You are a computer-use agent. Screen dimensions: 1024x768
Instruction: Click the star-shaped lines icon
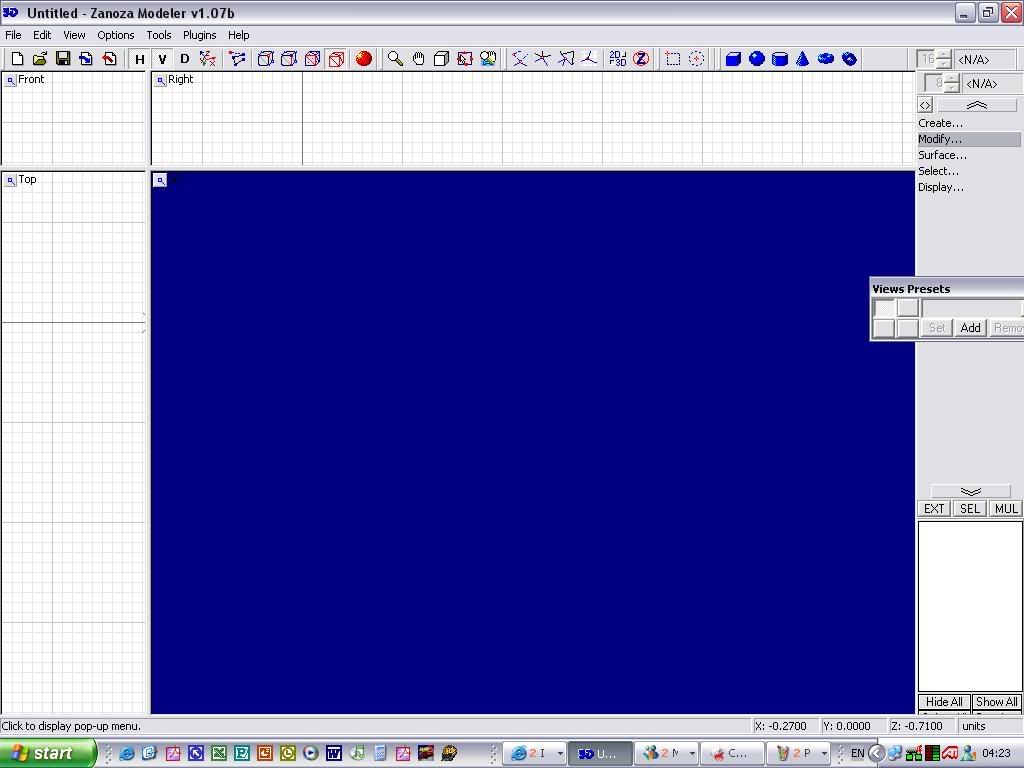point(542,59)
